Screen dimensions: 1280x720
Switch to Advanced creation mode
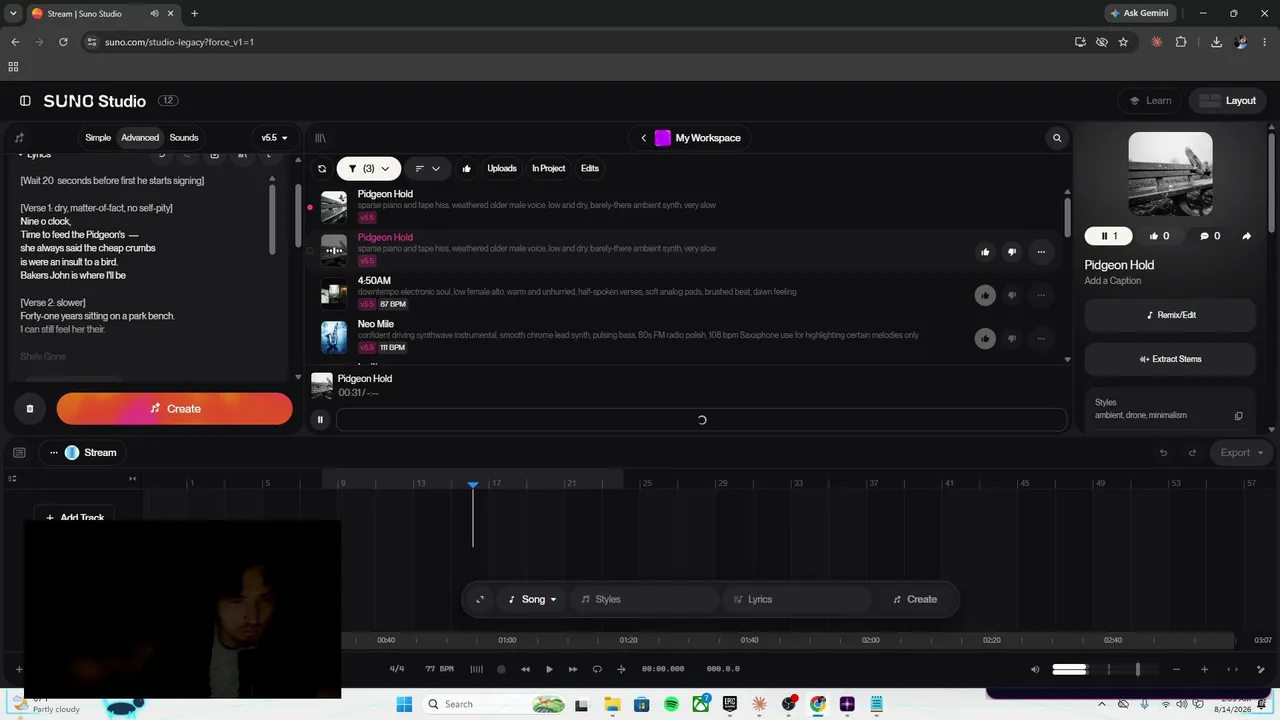(140, 138)
